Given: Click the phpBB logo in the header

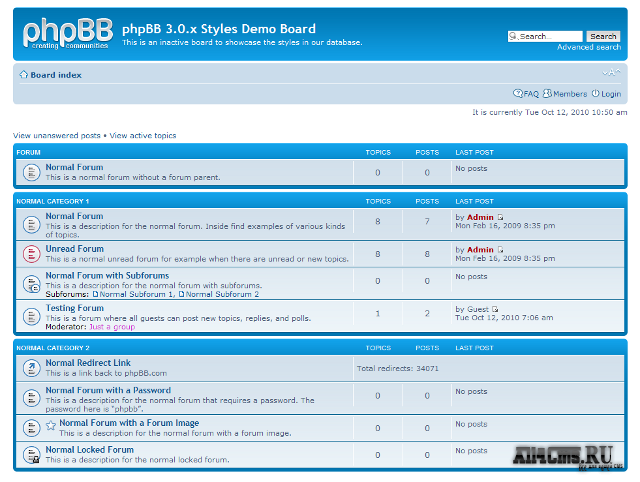Looking at the screenshot, I should tap(68, 34).
